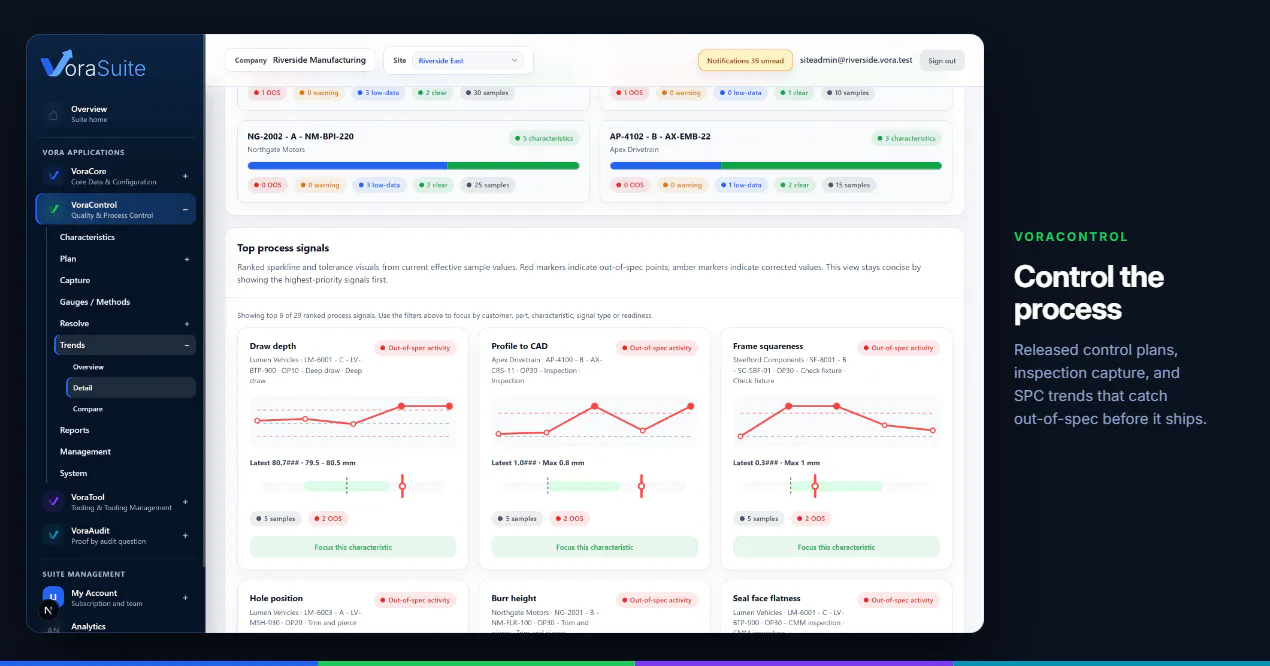Screen dimensions: 1270x666
Task: Click the 15 samples chip
Action: coord(849,185)
